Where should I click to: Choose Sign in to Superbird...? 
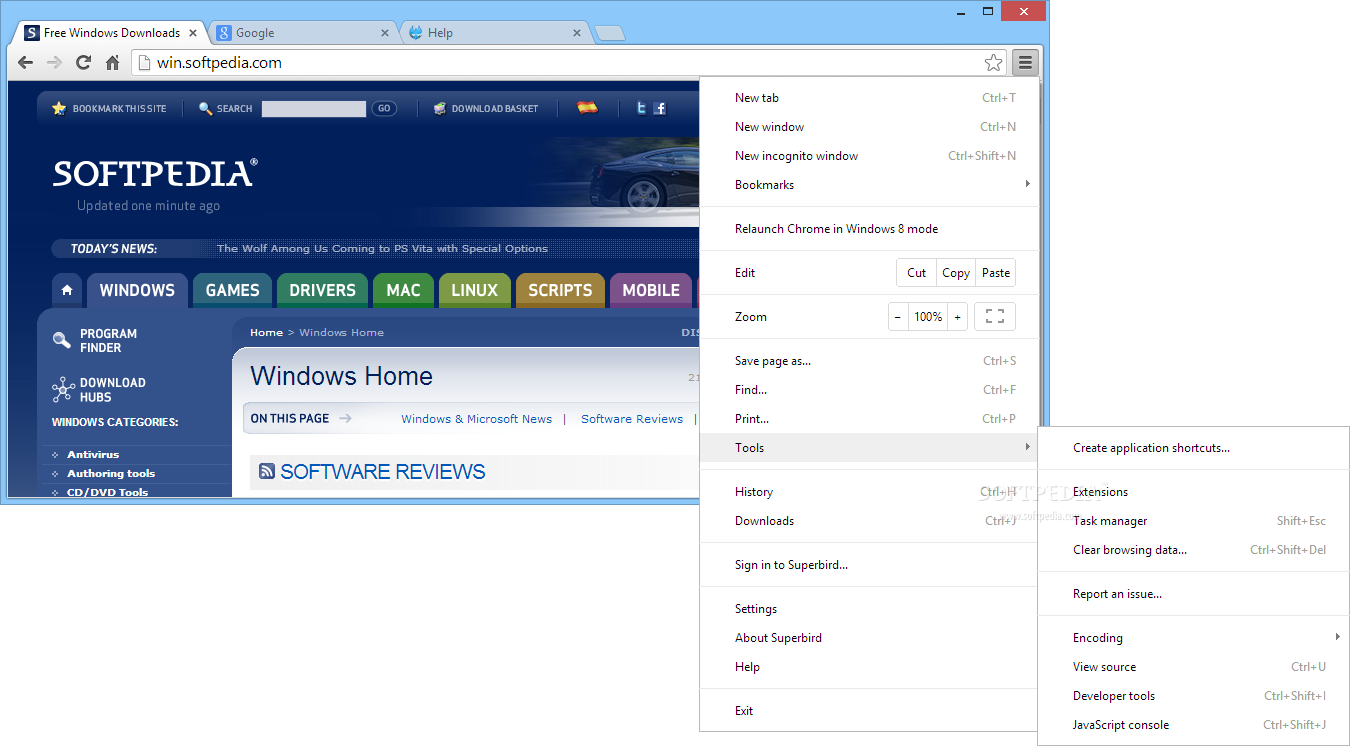869,565
